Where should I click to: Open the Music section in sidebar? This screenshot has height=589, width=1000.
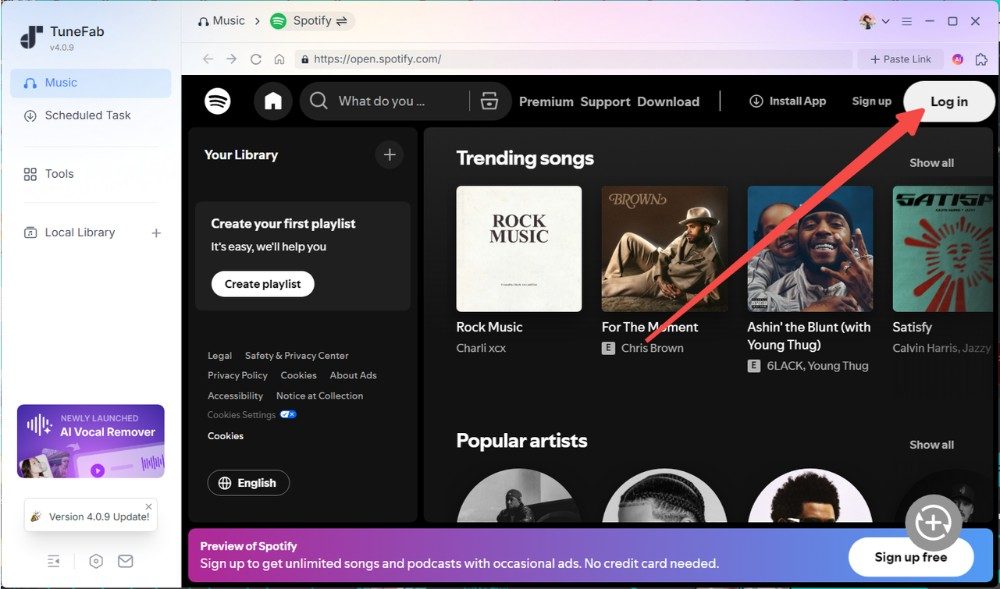coord(91,83)
